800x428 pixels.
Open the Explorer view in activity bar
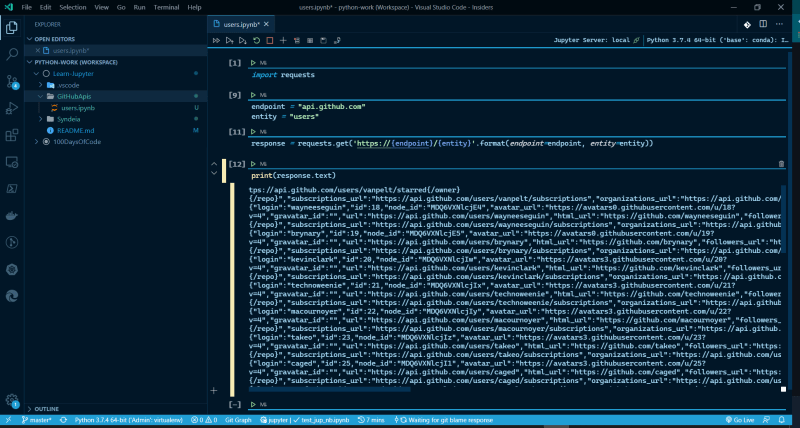12,27
